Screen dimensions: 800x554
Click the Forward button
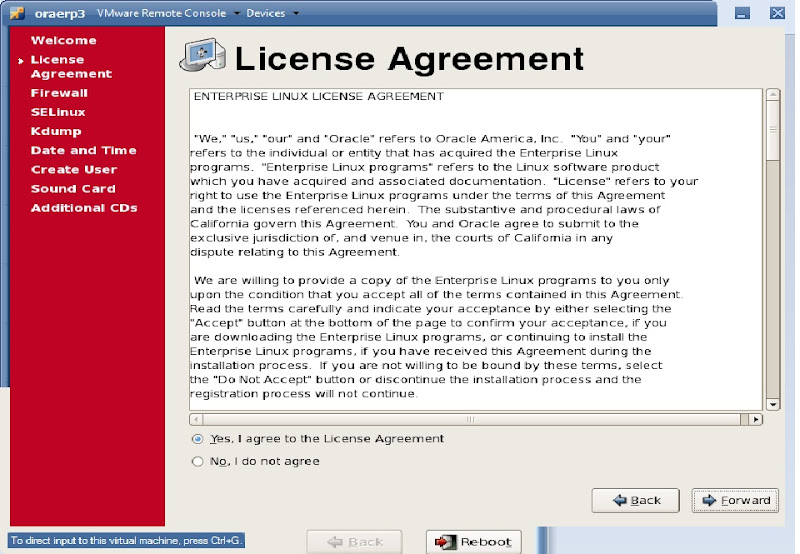735,500
